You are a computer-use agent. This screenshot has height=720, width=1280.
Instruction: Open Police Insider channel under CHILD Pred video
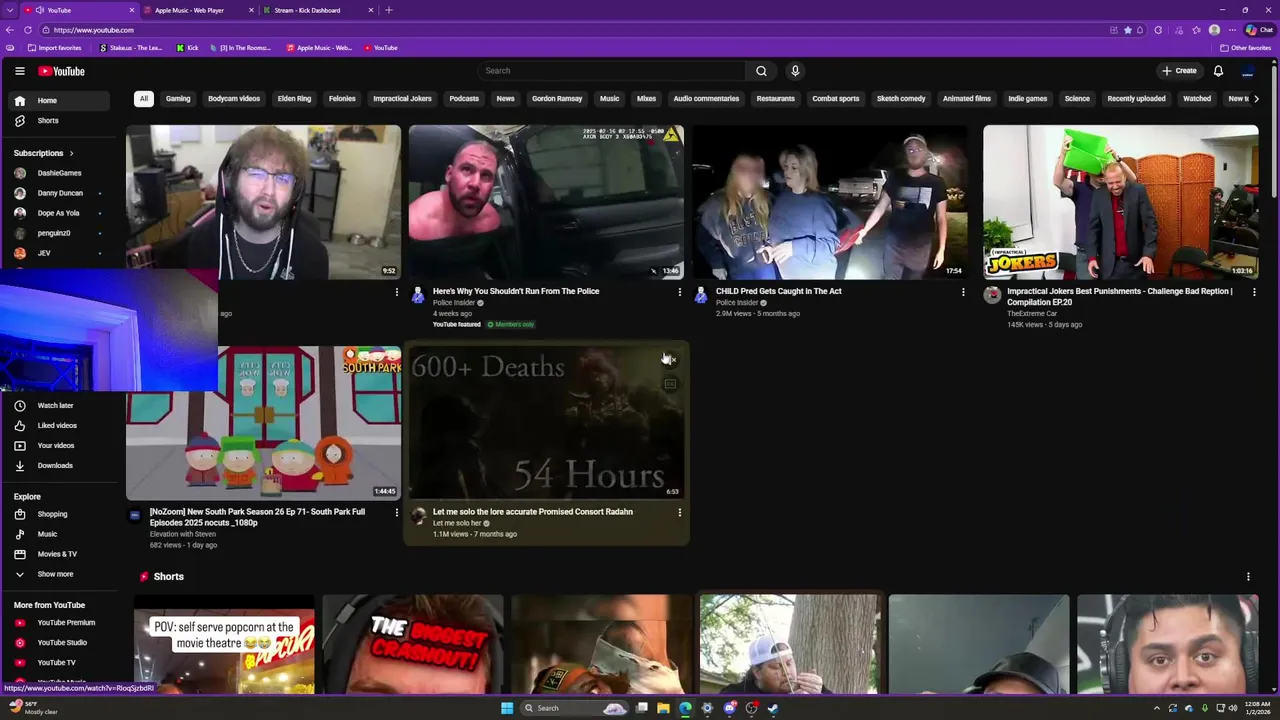[x=737, y=303]
